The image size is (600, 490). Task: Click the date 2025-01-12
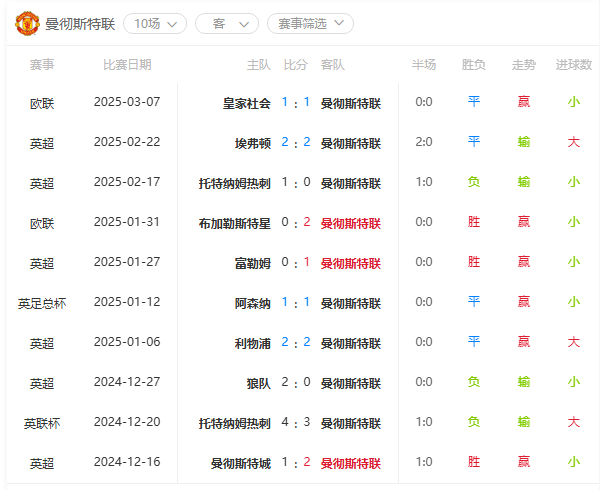coord(127,302)
